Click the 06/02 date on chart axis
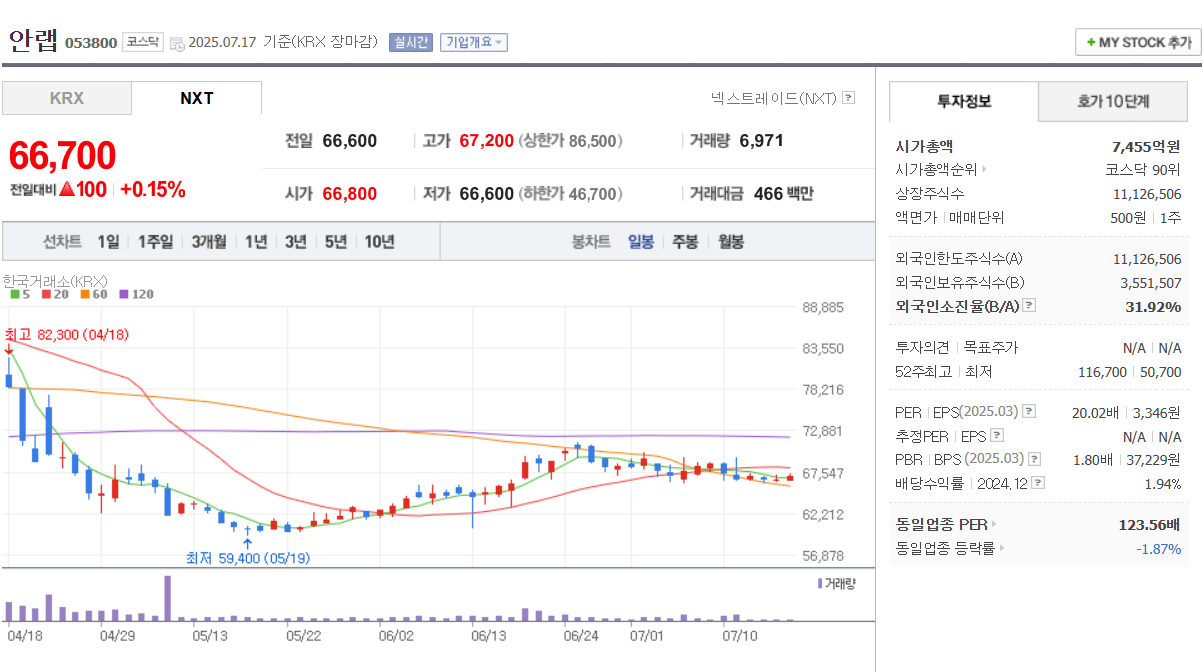 [396, 635]
